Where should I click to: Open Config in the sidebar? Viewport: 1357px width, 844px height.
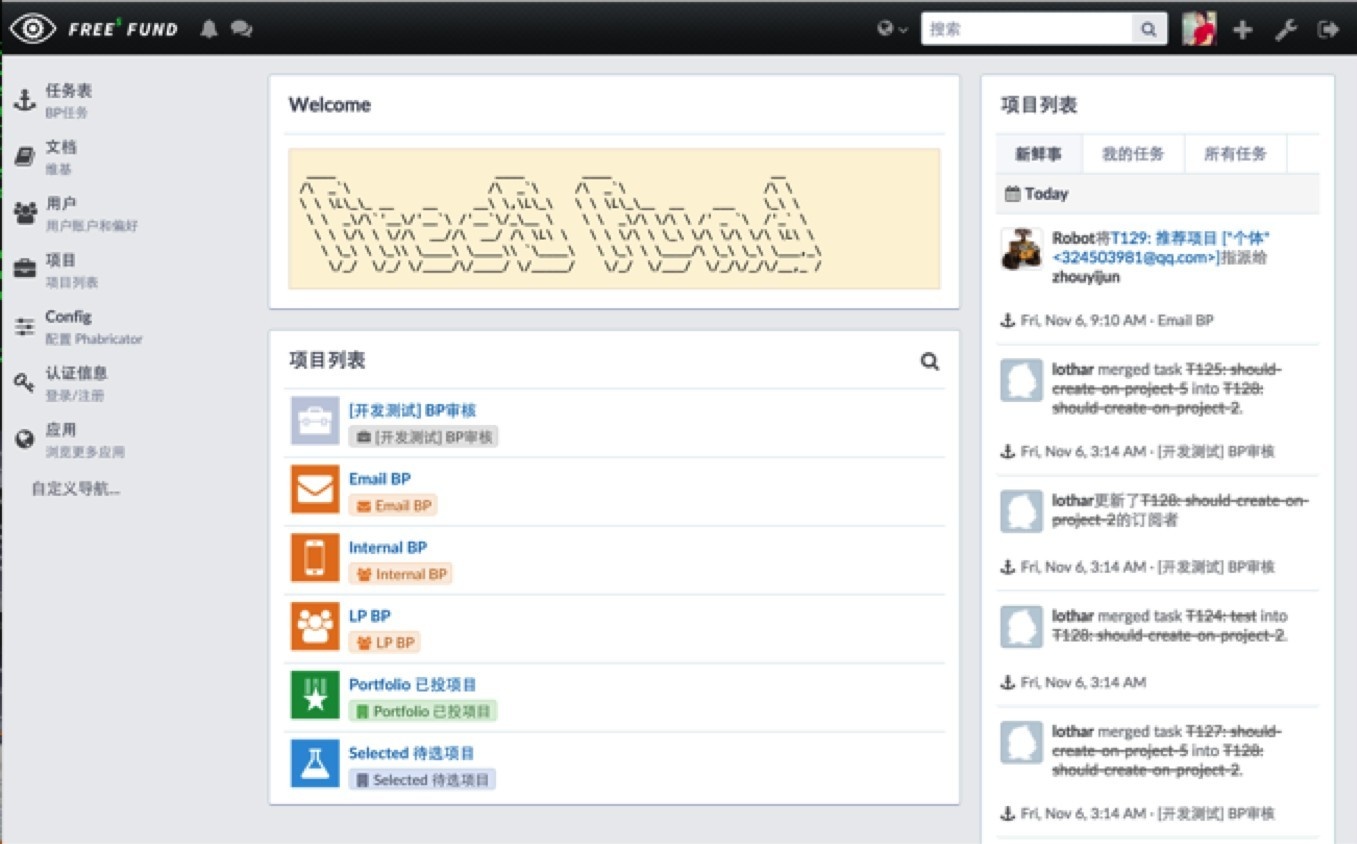68,317
